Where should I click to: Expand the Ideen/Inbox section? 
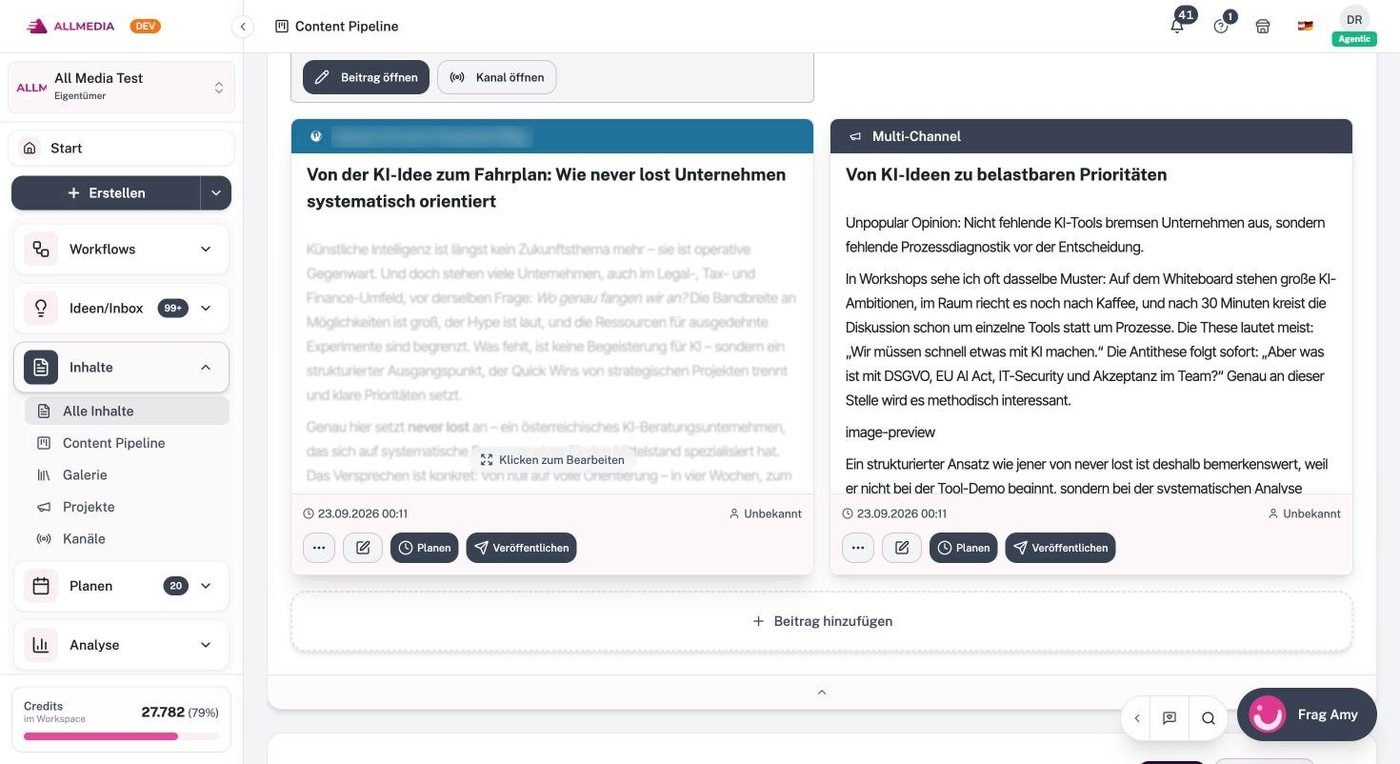pos(206,308)
